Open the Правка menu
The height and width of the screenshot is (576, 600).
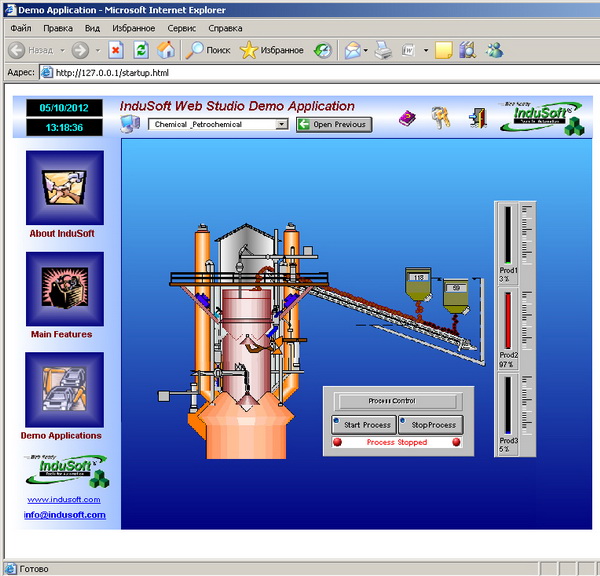point(58,28)
